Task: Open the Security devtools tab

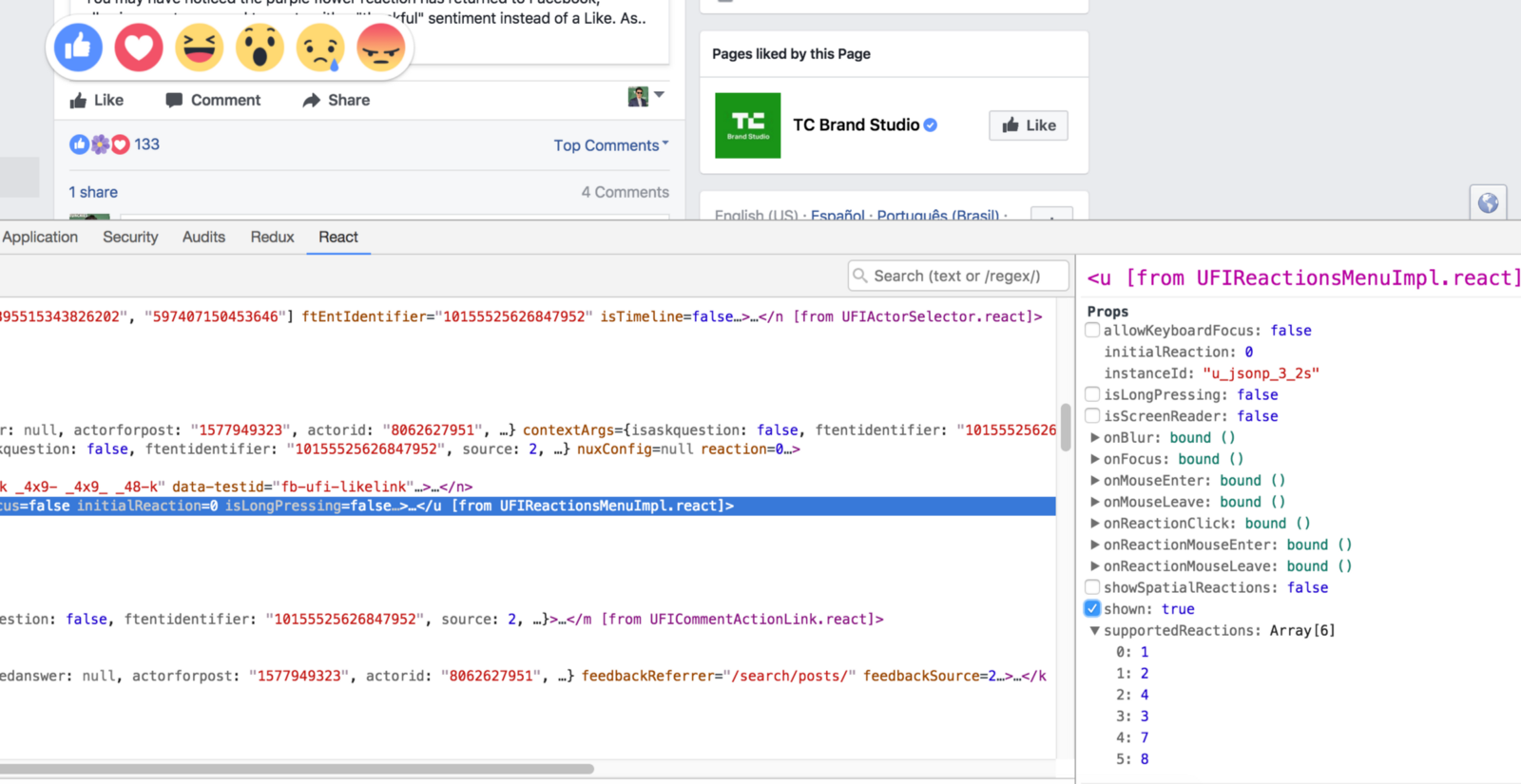Action: click(x=130, y=238)
